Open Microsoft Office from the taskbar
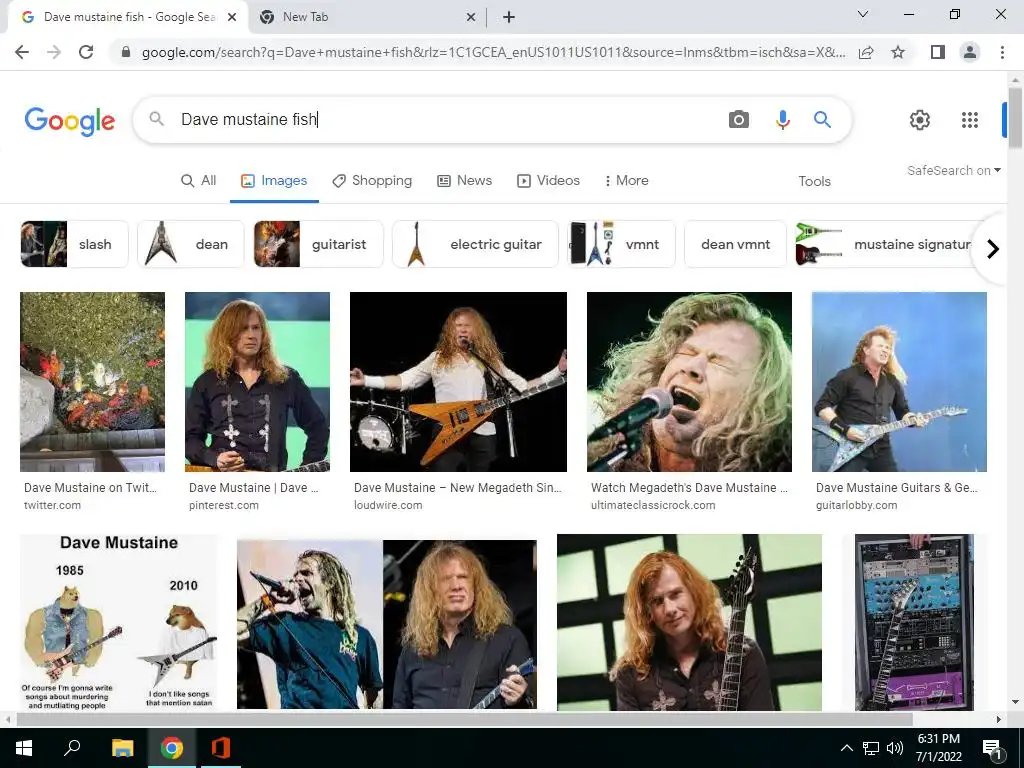 221,748
